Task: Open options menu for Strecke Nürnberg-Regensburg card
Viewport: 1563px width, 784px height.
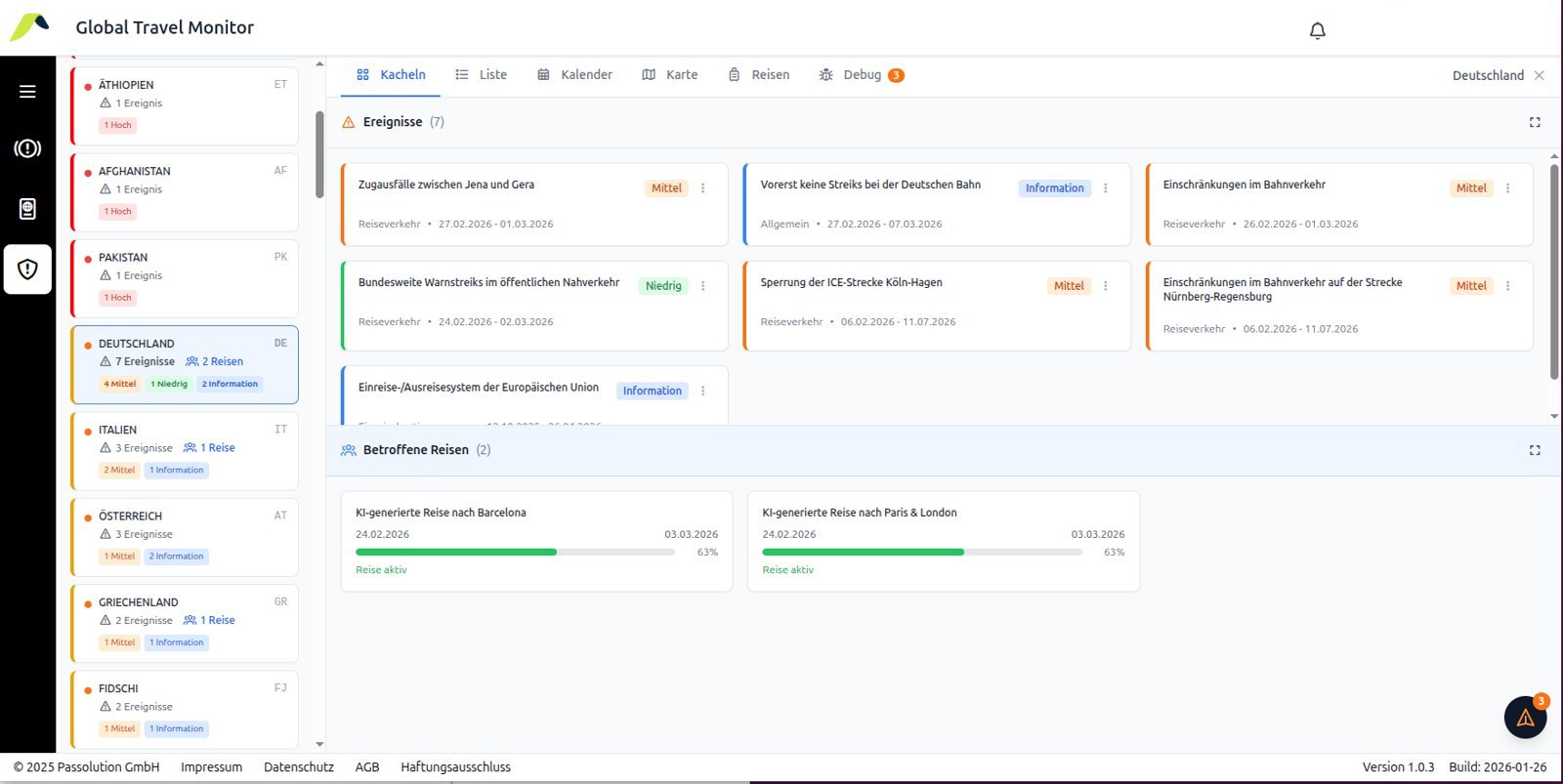Action: coord(1507,286)
